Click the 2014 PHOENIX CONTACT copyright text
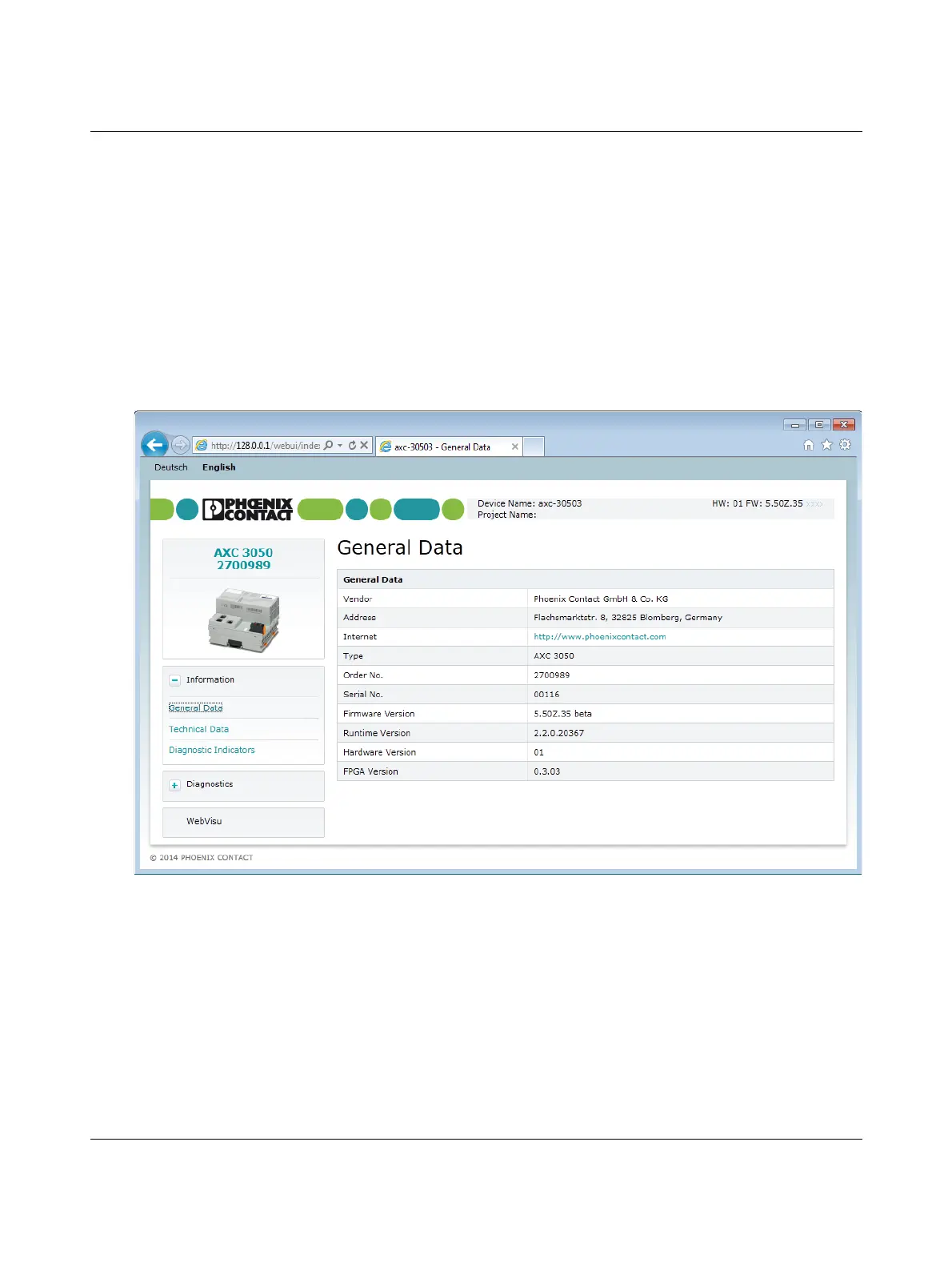Viewport: 952px width, 1266px height. click(202, 857)
